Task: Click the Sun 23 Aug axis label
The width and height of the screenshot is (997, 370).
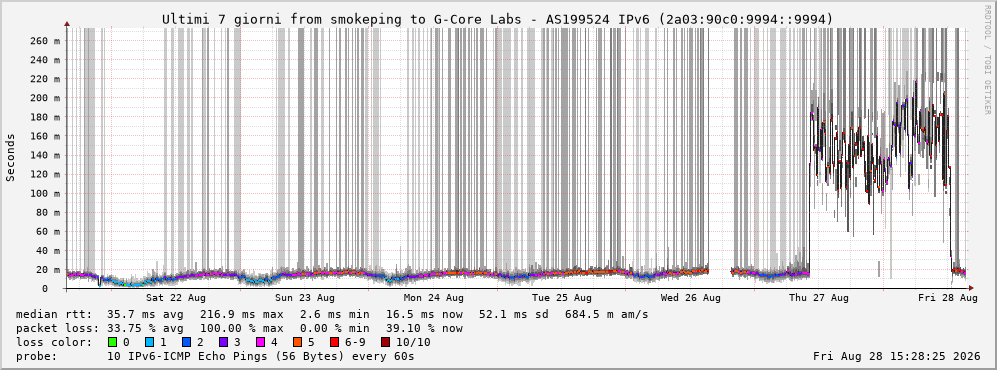Action: tap(305, 298)
